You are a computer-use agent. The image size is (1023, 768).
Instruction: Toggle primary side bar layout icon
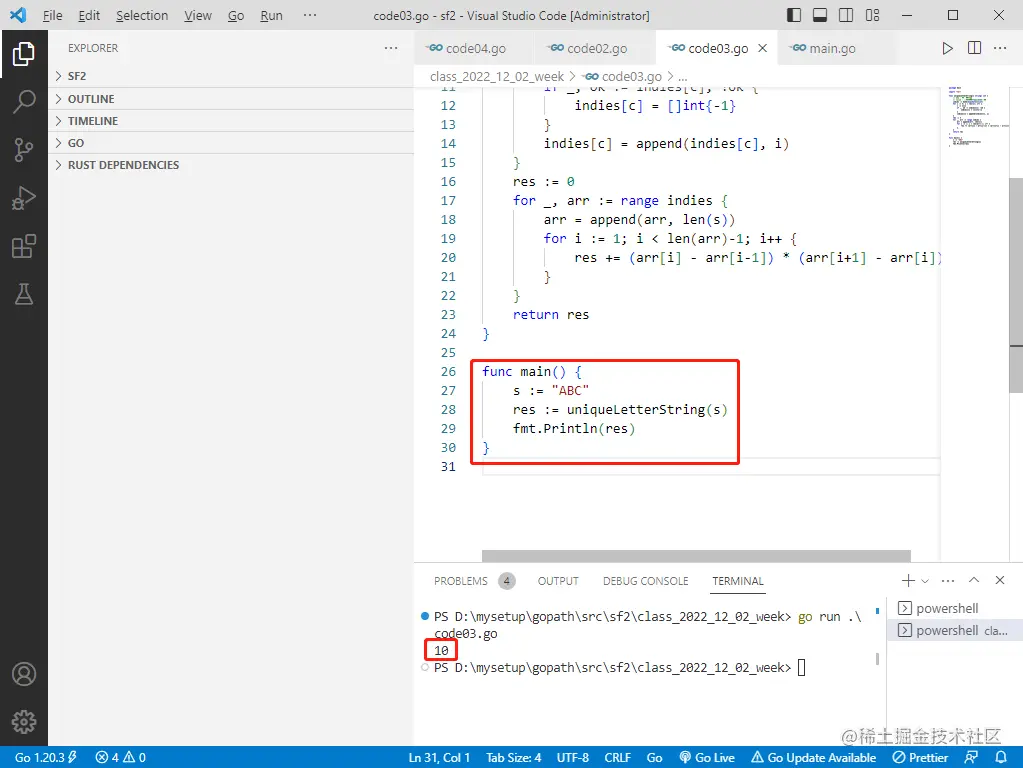point(793,15)
